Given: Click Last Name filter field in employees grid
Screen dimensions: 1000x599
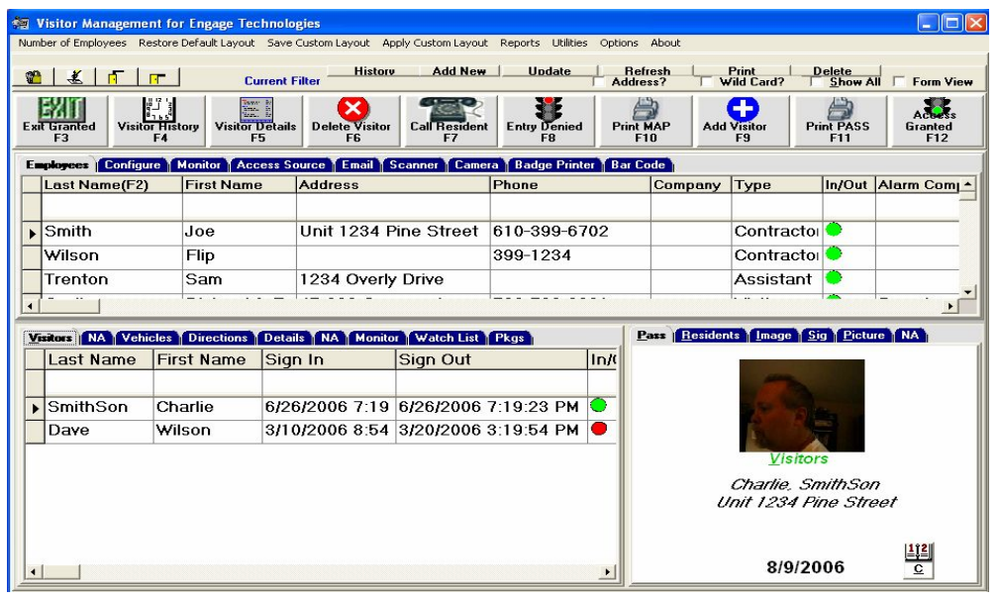Looking at the screenshot, I should coord(112,207).
